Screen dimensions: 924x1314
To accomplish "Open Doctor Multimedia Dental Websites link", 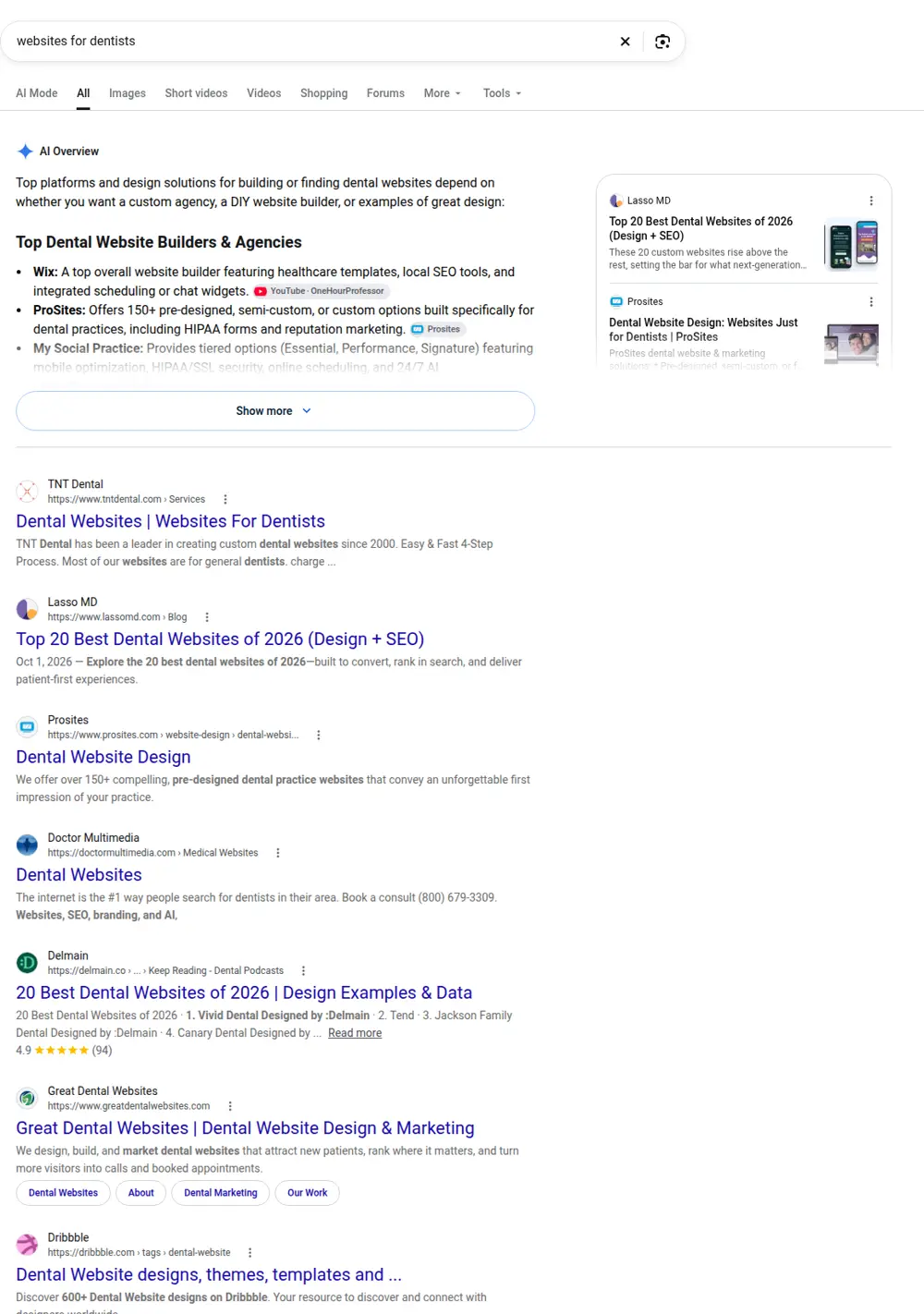I will click(79, 875).
